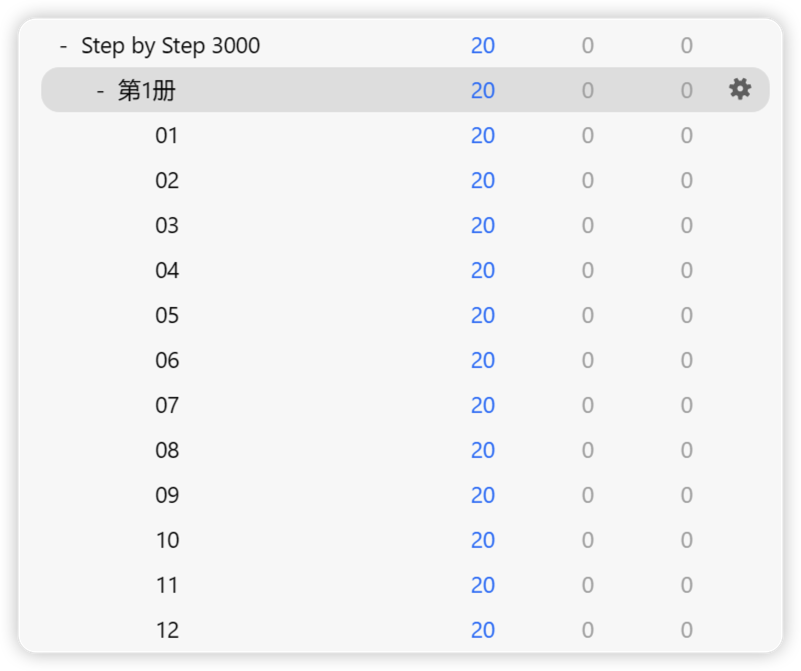Open subdeck 02

tap(167, 180)
